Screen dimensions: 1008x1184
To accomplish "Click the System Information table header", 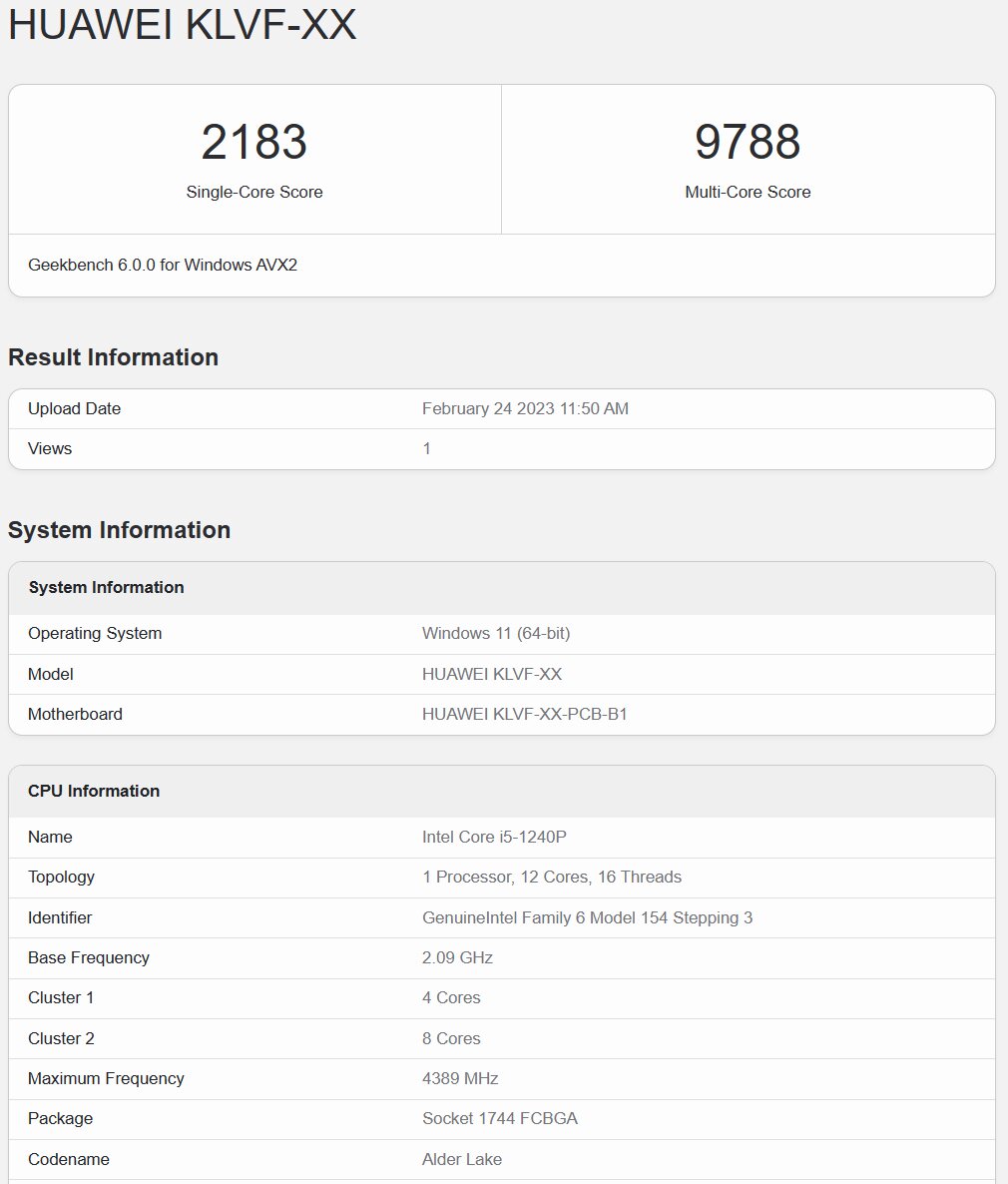I will [x=107, y=587].
